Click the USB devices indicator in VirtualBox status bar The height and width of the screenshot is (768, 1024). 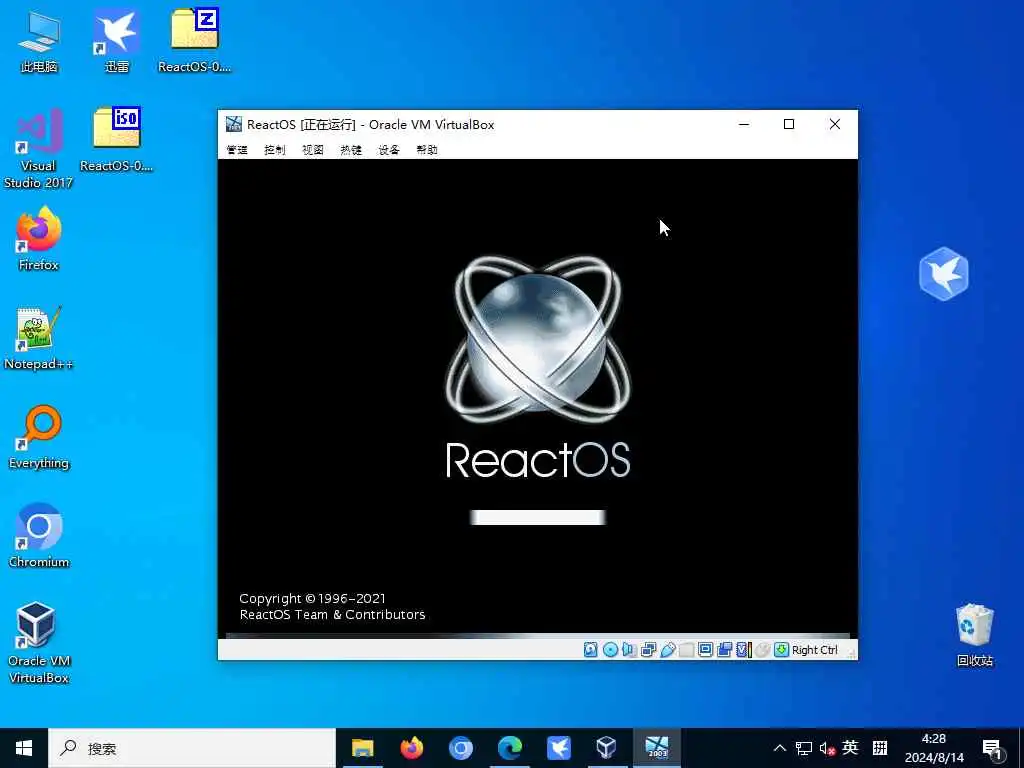tap(667, 650)
